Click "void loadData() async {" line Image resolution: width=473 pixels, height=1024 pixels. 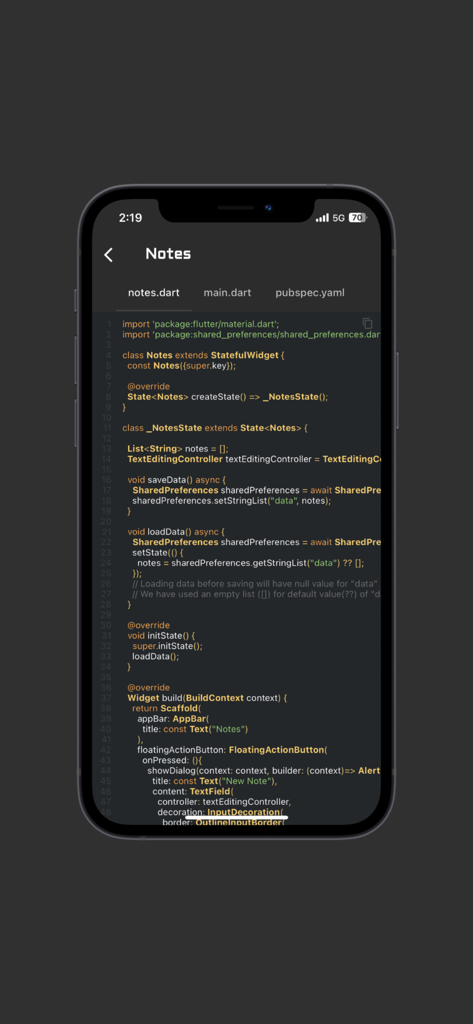tap(176, 532)
